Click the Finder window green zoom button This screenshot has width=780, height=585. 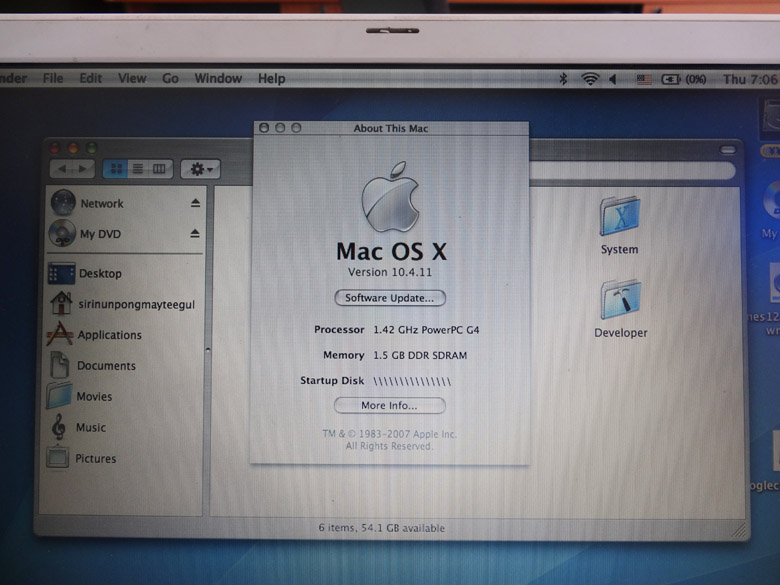click(x=92, y=148)
